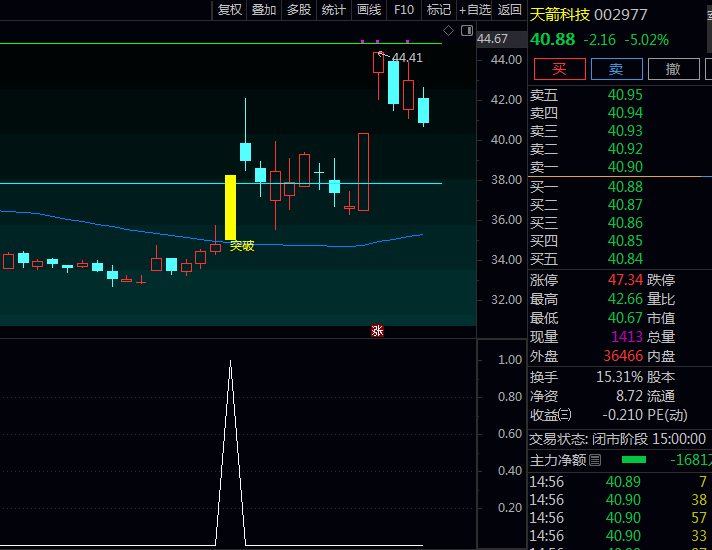
Task: Click the red 涨 marker icon
Action: 377,331
